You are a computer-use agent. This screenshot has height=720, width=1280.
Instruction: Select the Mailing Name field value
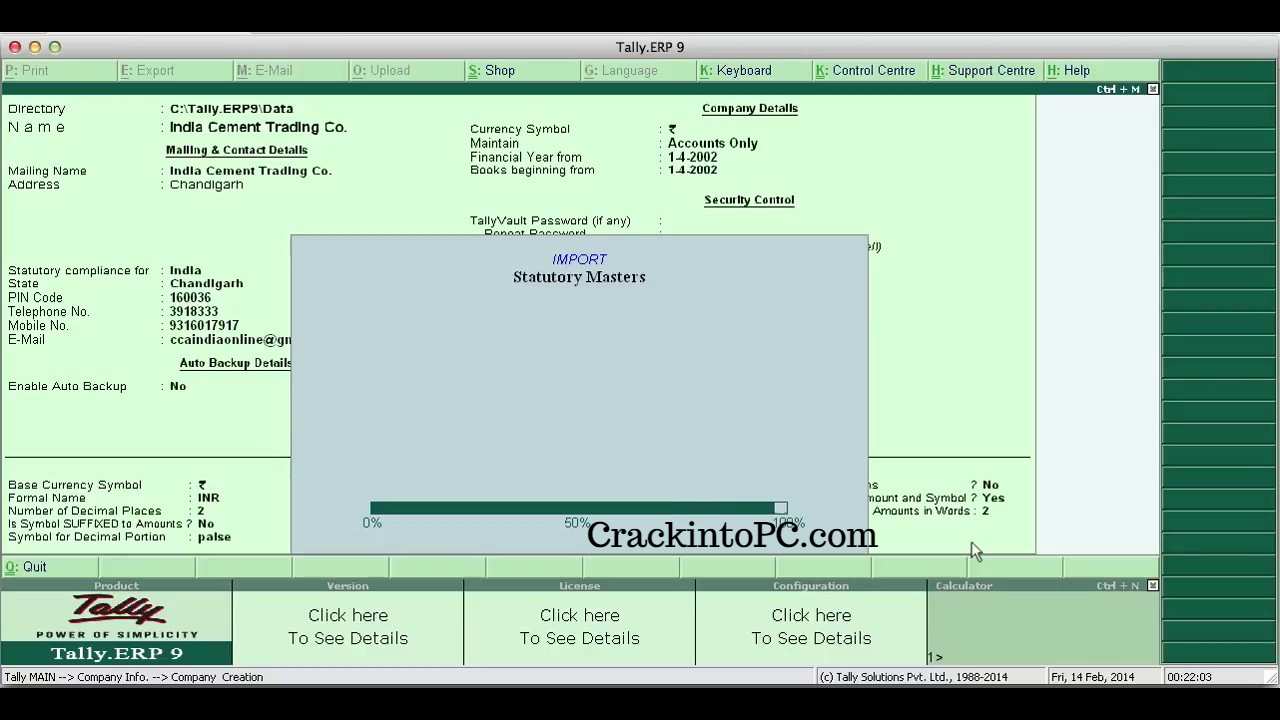pos(250,171)
